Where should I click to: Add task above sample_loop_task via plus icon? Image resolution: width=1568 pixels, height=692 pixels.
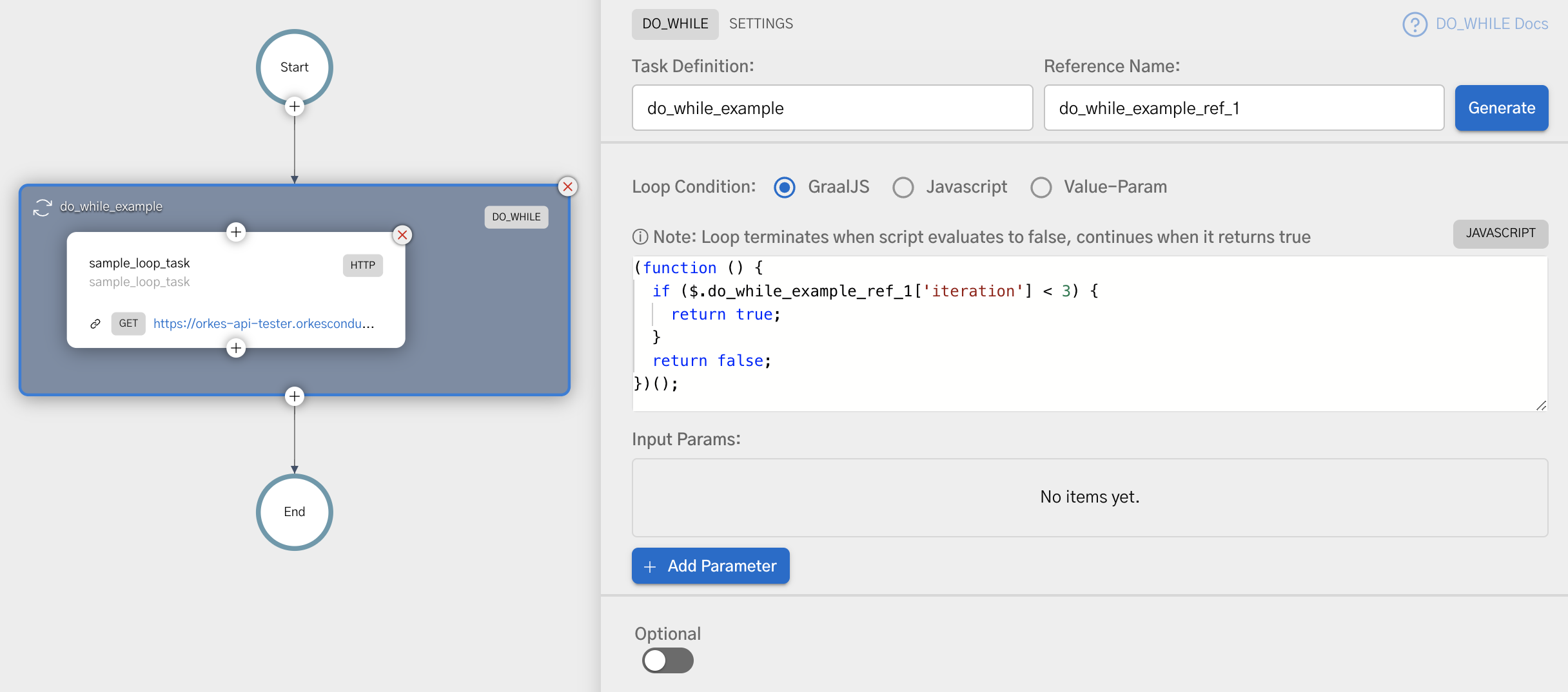tap(236, 232)
